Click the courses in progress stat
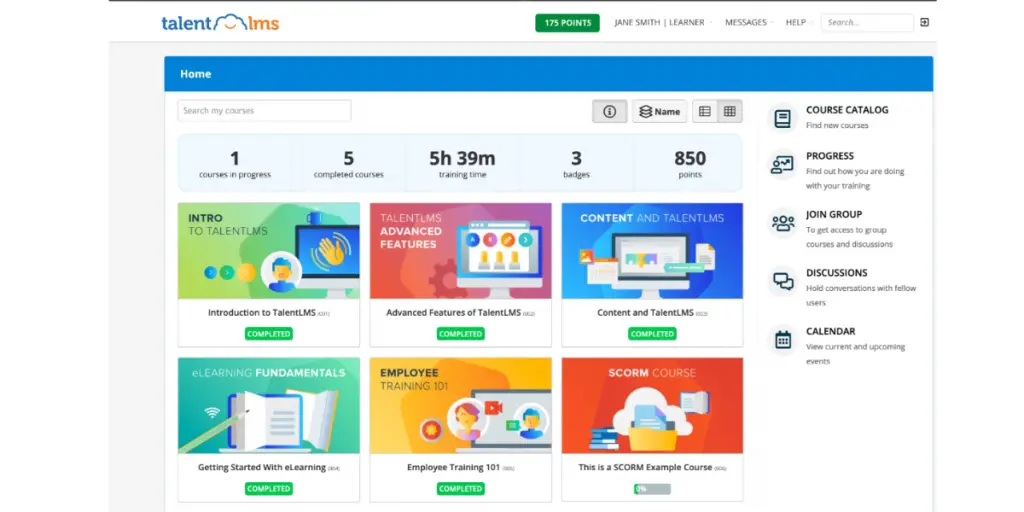 pos(235,164)
